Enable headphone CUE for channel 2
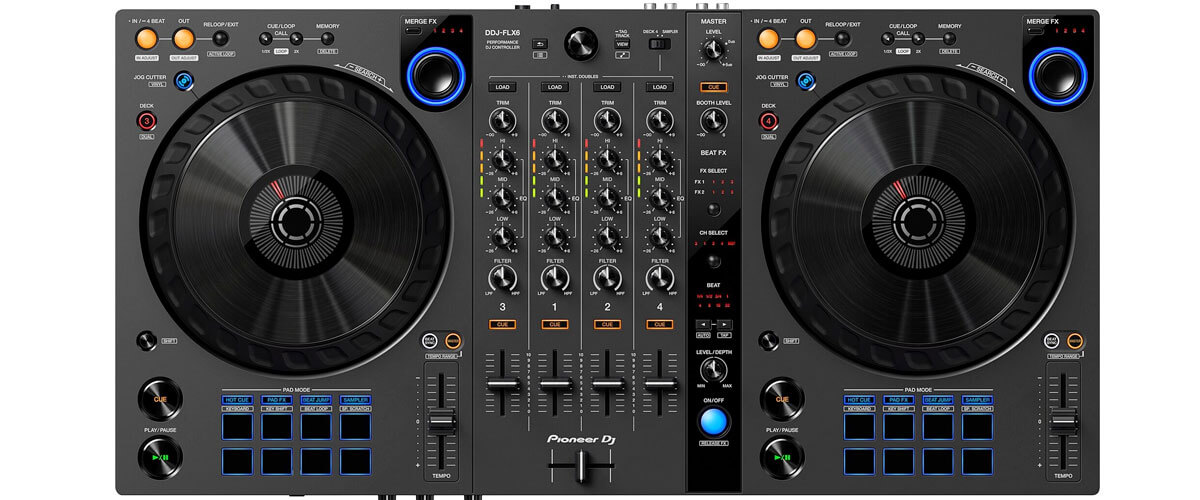Screen dimensions: 1200x500 click(606, 324)
